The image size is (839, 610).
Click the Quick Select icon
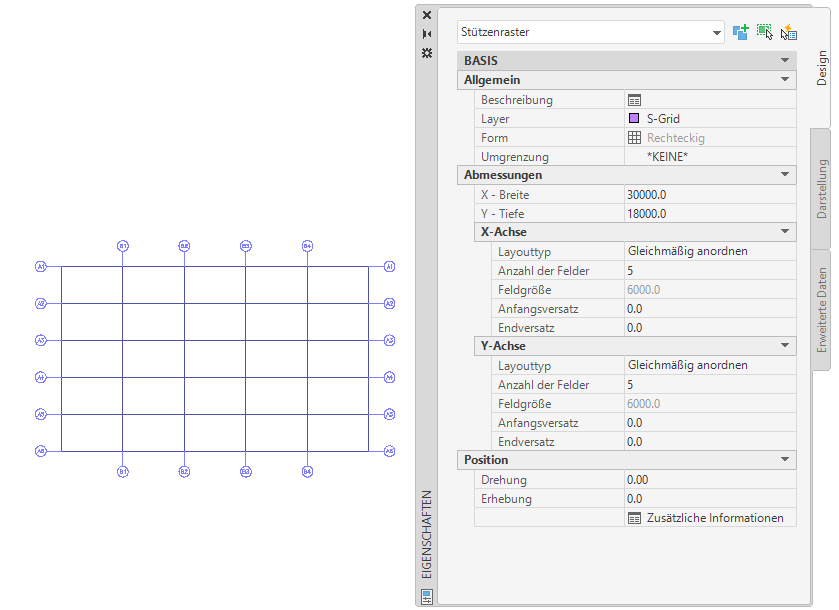point(789,32)
